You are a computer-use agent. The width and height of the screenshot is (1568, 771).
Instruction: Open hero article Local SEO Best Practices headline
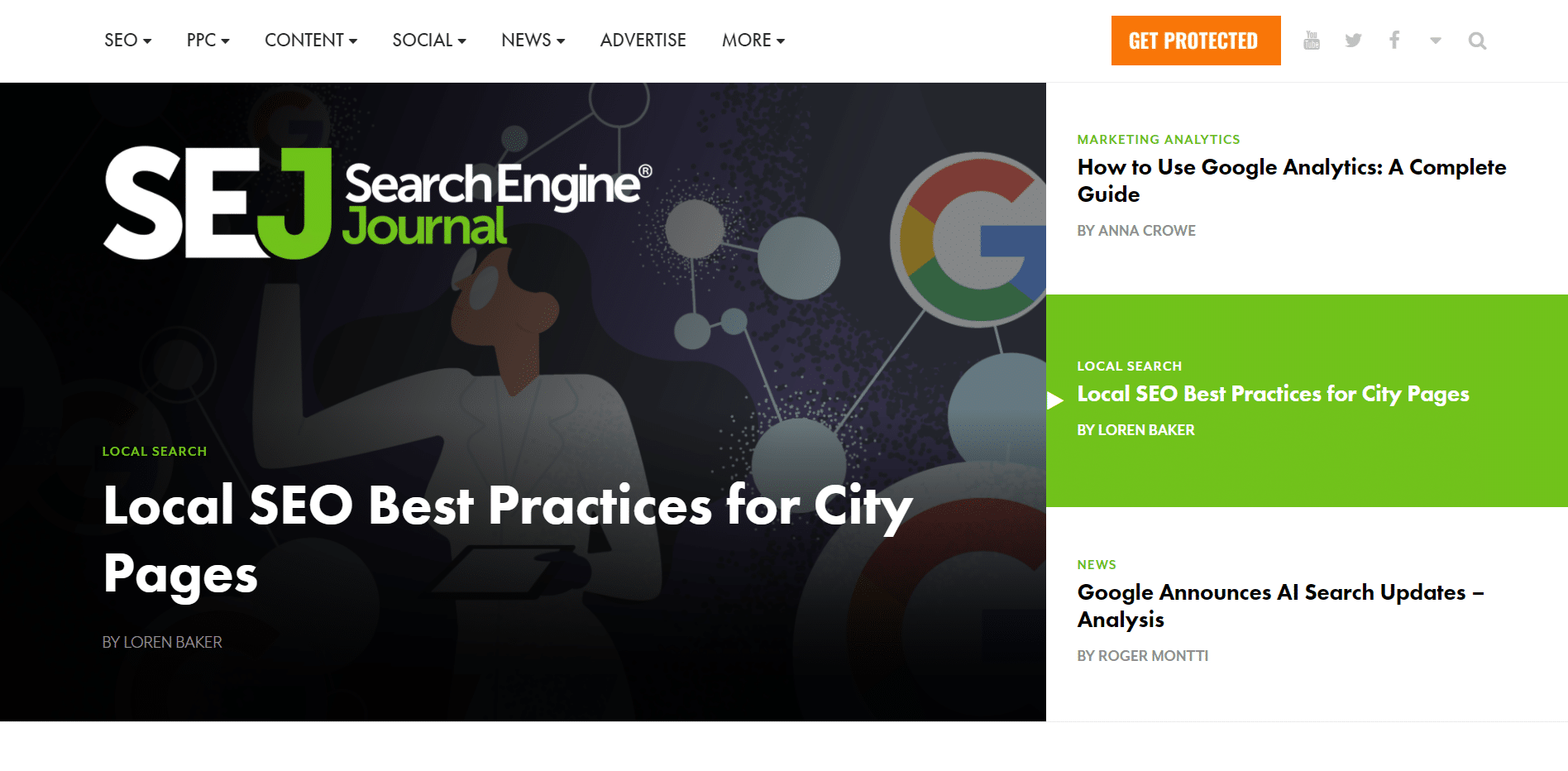tap(508, 540)
